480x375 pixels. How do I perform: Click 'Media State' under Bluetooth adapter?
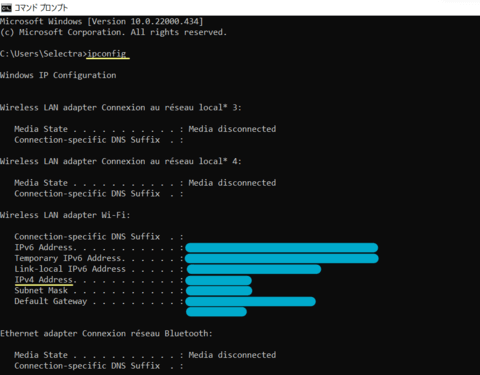pos(41,355)
